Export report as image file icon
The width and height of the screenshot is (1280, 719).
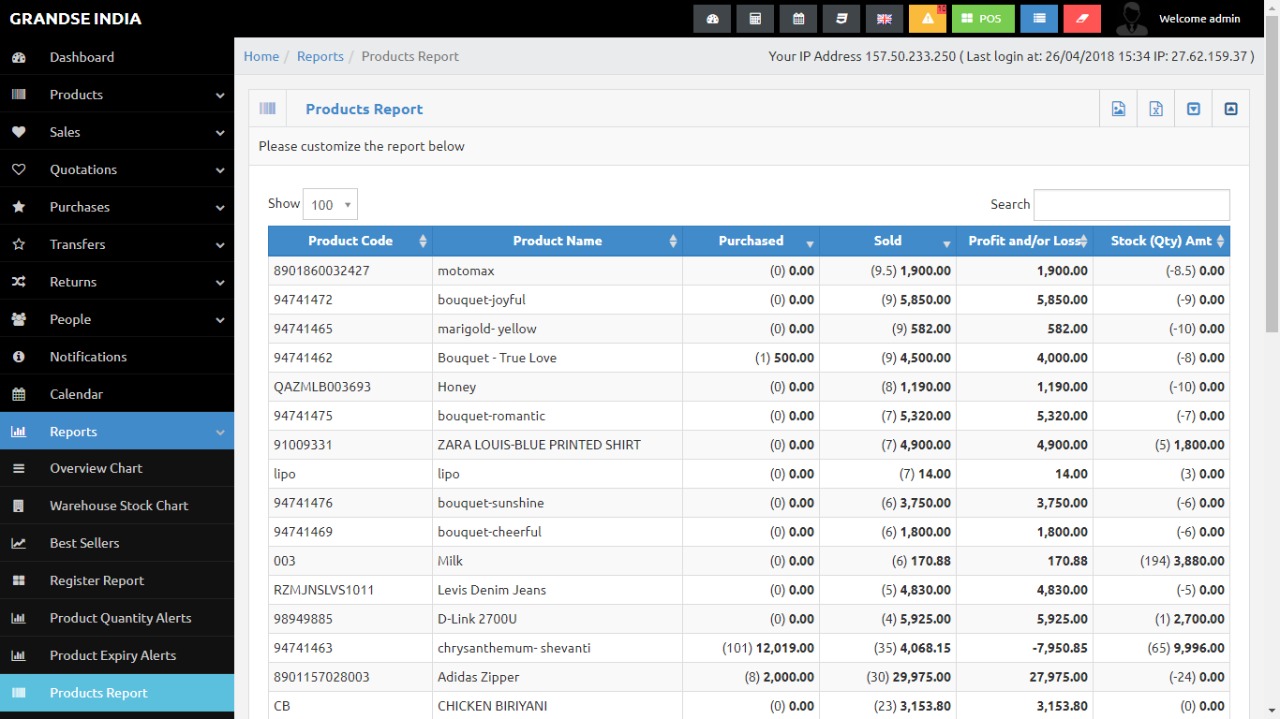pos(1119,109)
